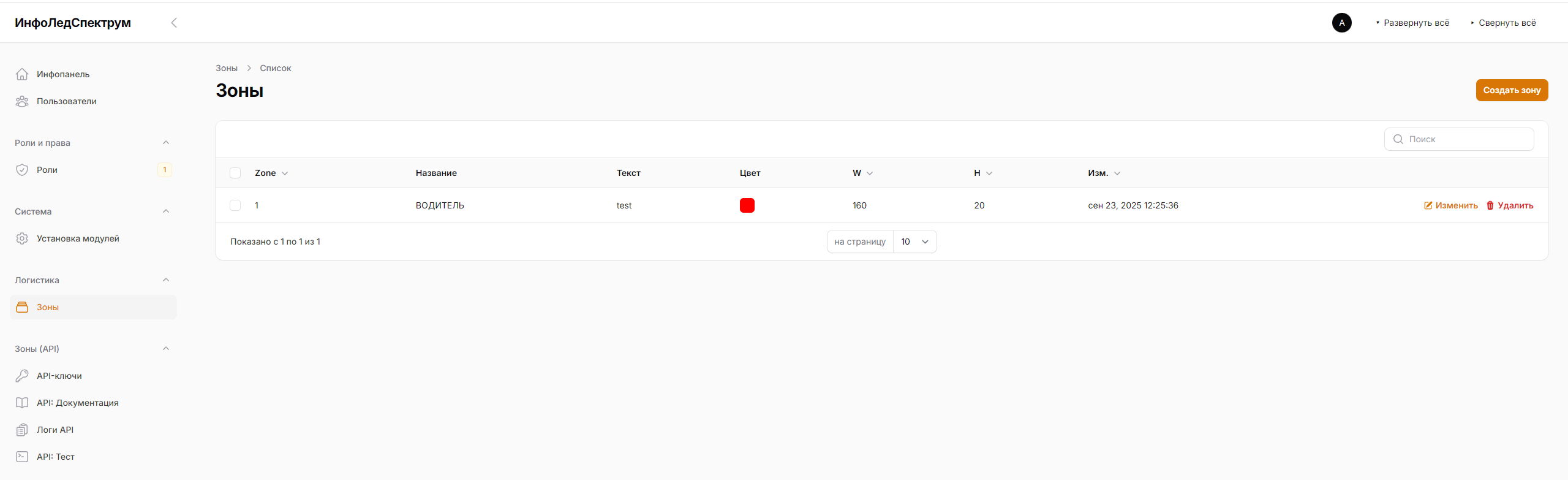Toggle the select-all checkbox in table header
Screen dimensions: 1568x480
(x=235, y=173)
